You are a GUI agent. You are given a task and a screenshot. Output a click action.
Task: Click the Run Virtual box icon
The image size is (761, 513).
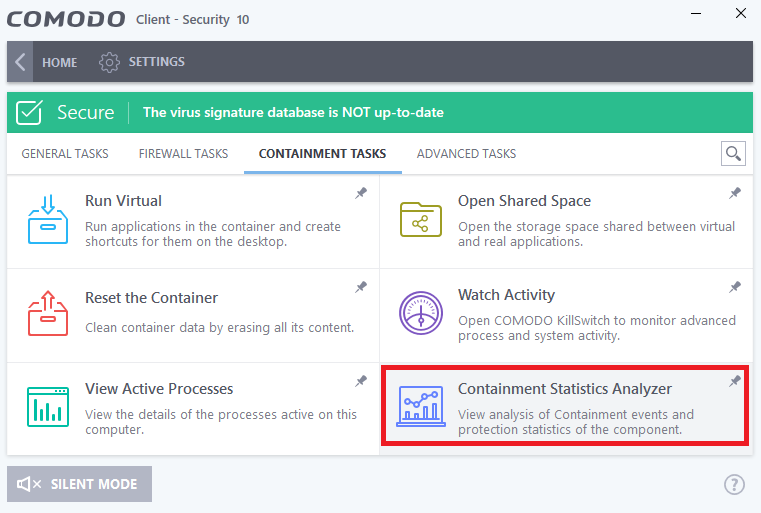48,219
